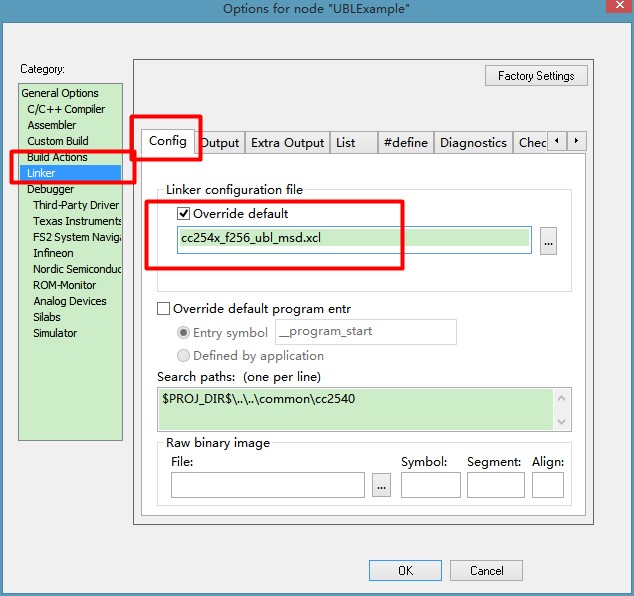Click the Align input field
Viewport: 634px width, 596px height.
click(x=548, y=485)
